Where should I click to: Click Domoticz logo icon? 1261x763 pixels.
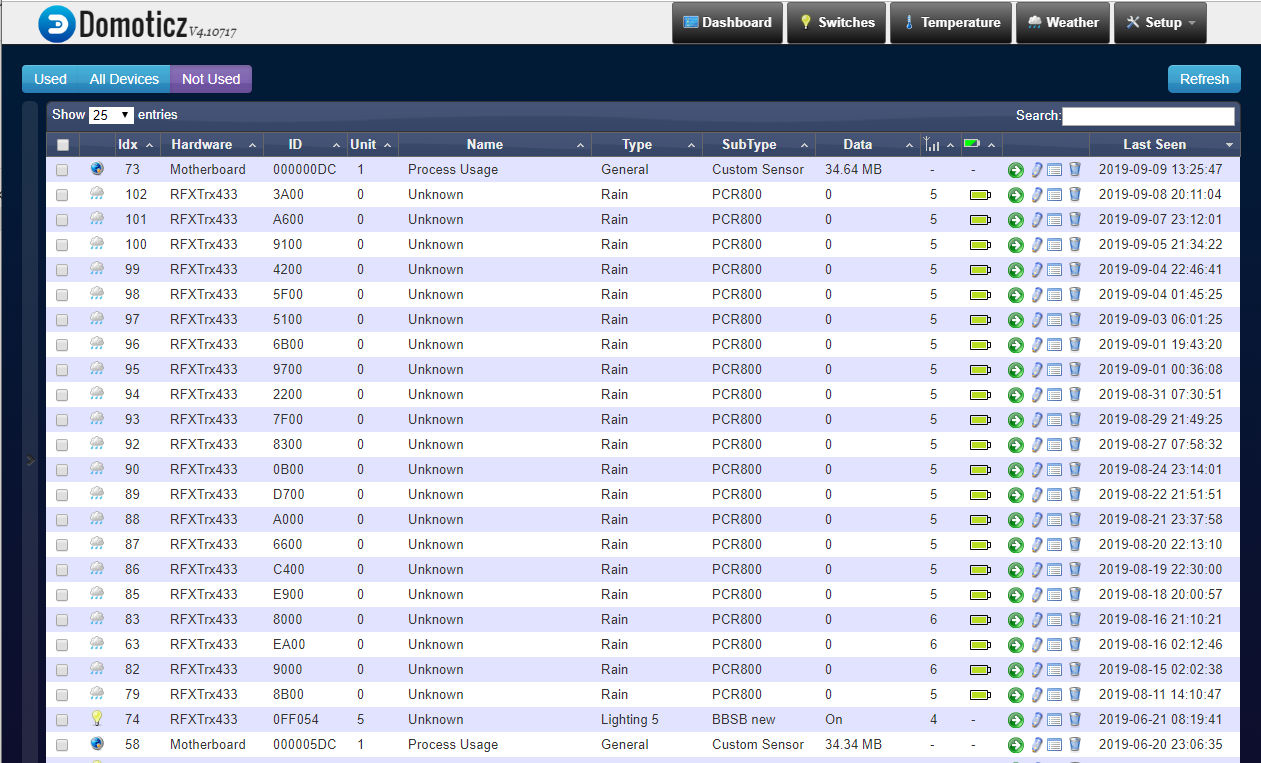coord(57,24)
